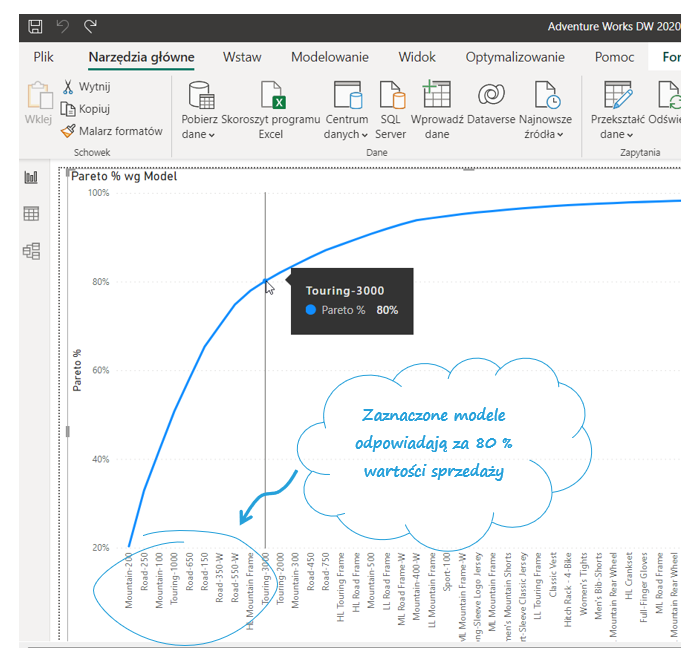Click the Undo arrow icon
This screenshot has height=653, width=697.
pyautogui.click(x=64, y=25)
